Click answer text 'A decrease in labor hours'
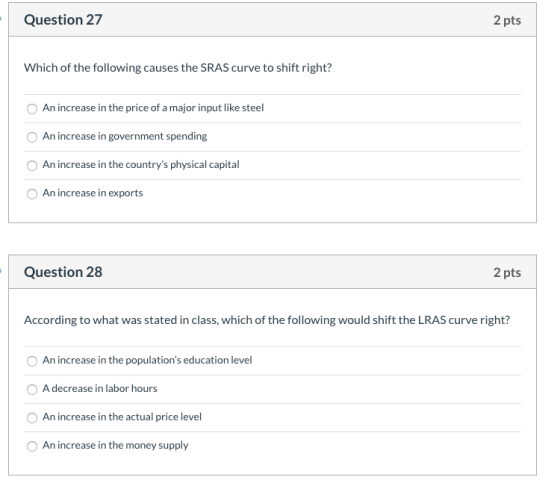 [100, 388]
